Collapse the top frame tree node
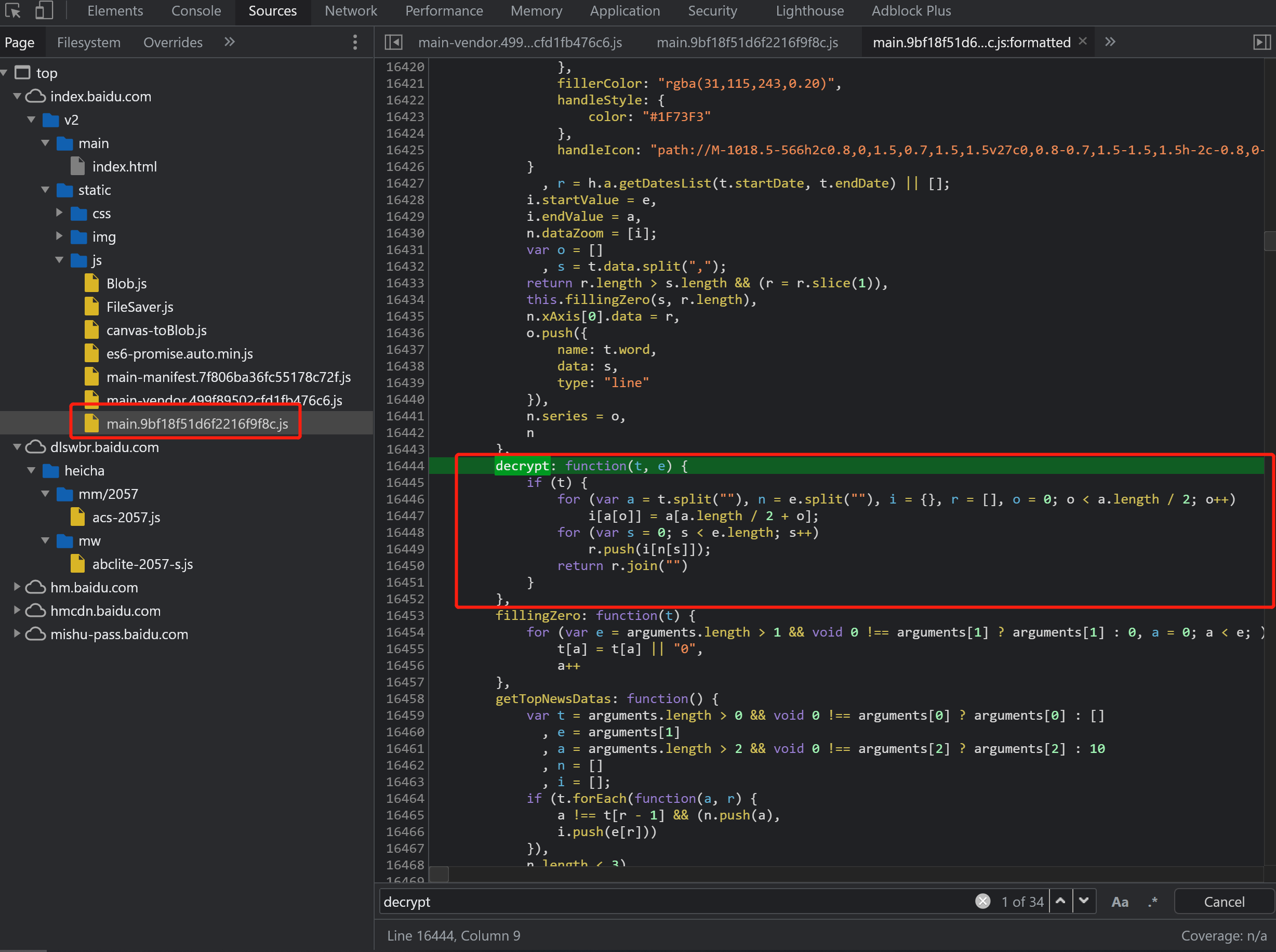The width and height of the screenshot is (1276, 952). pyautogui.click(x=5, y=73)
